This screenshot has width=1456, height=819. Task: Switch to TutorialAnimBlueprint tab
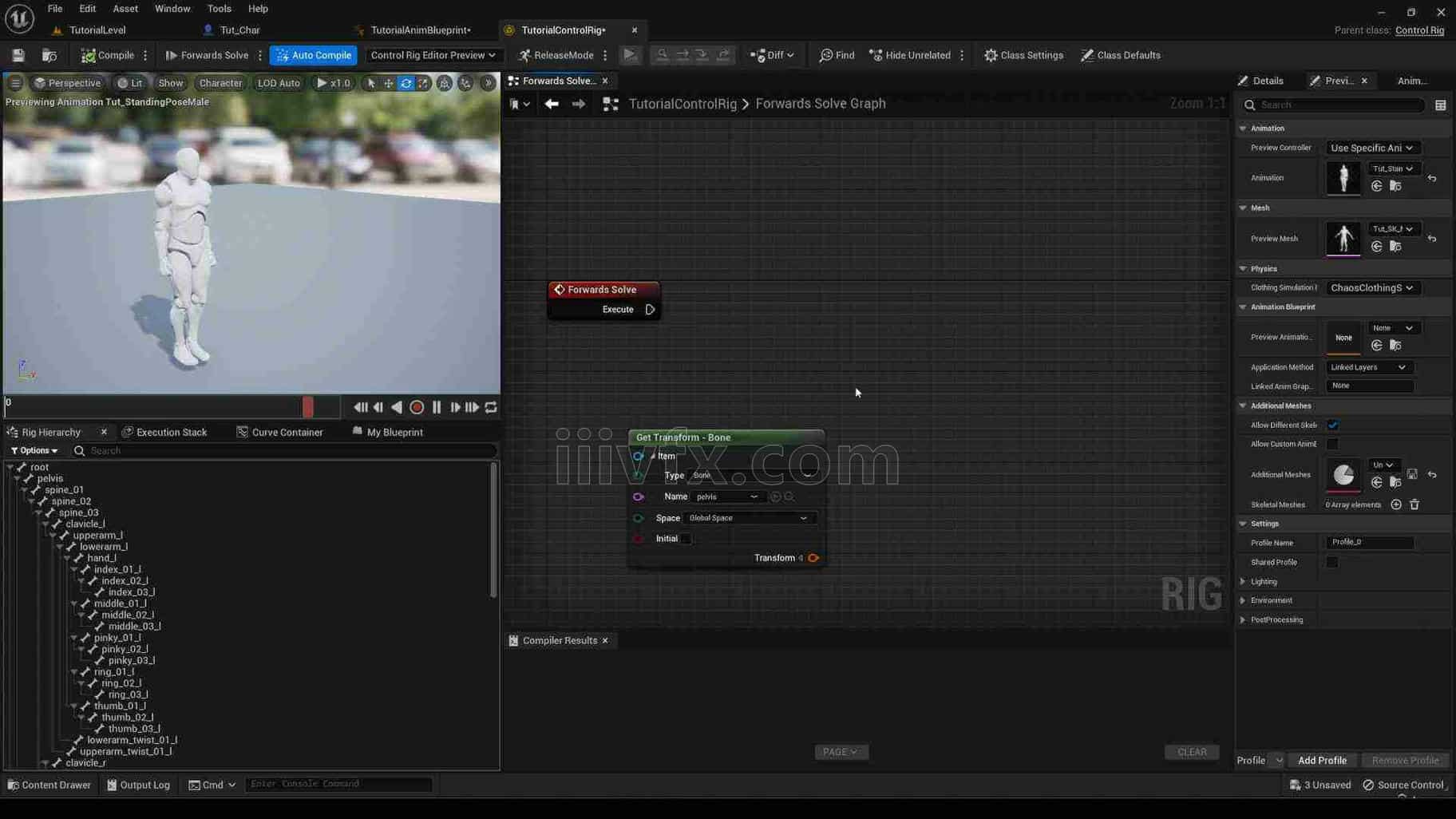(420, 30)
